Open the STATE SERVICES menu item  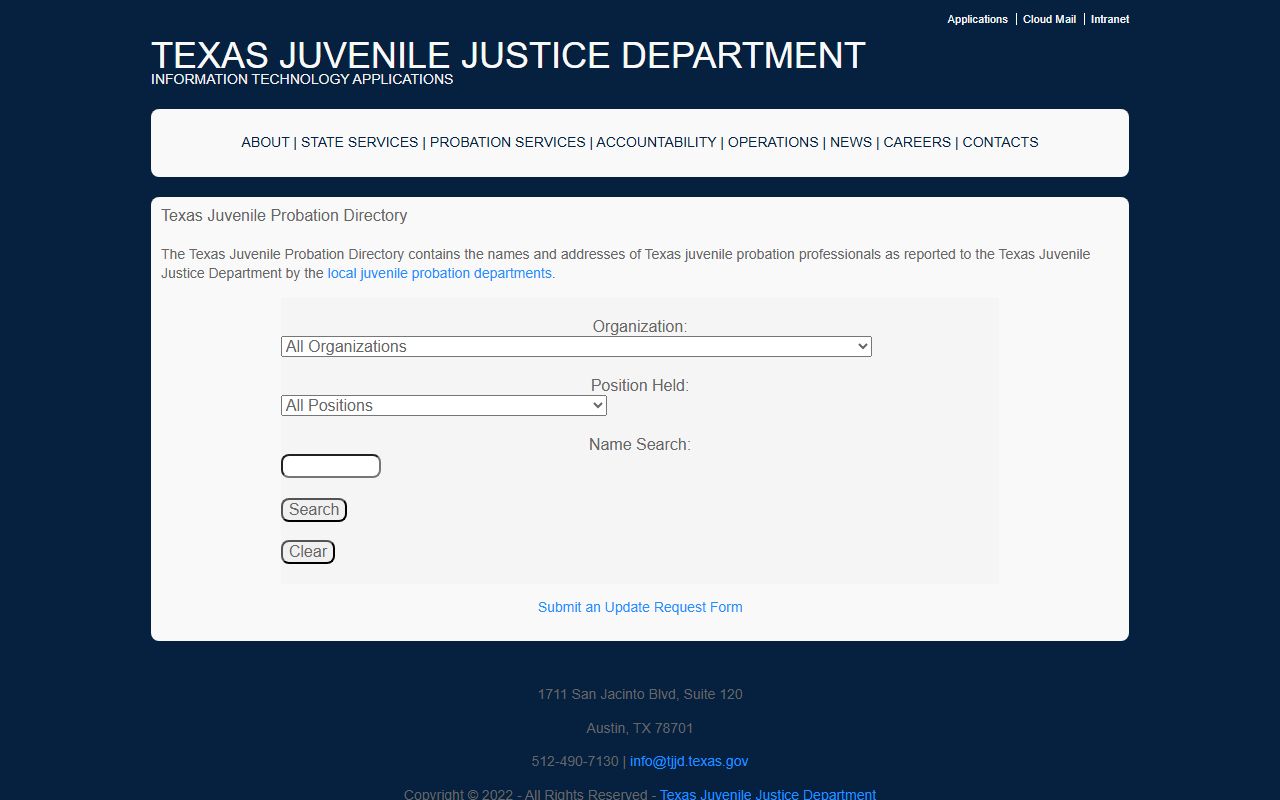[360, 142]
